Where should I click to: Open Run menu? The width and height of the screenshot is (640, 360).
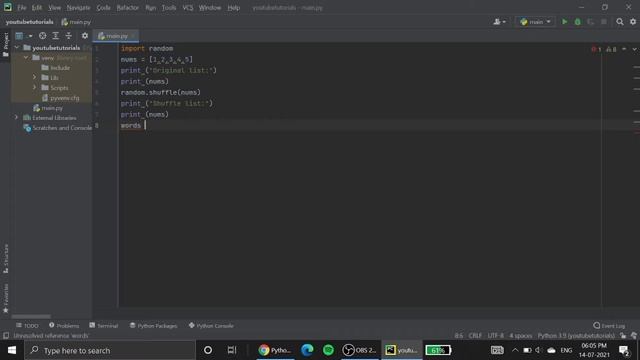pos(151,8)
